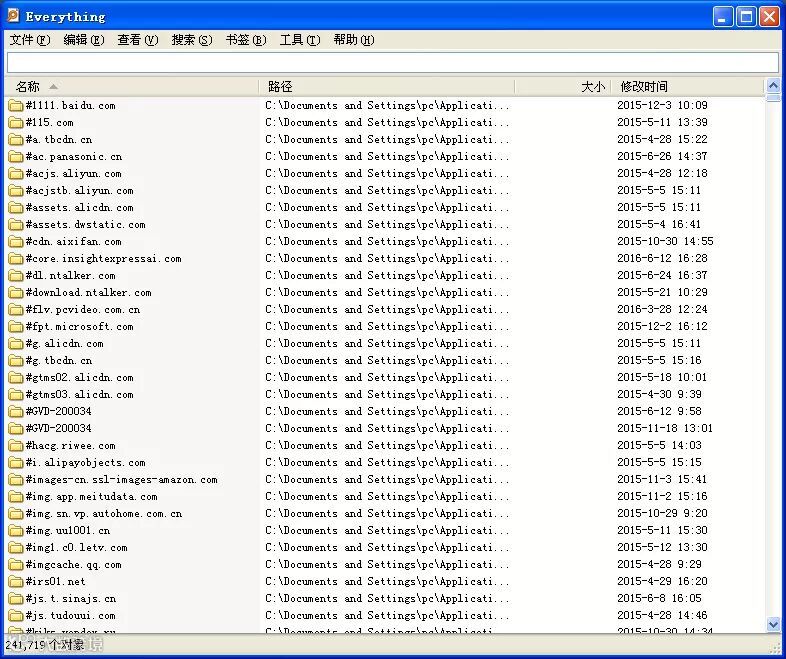Sort by the 大小 column header
The height and width of the screenshot is (659, 786).
[563, 87]
